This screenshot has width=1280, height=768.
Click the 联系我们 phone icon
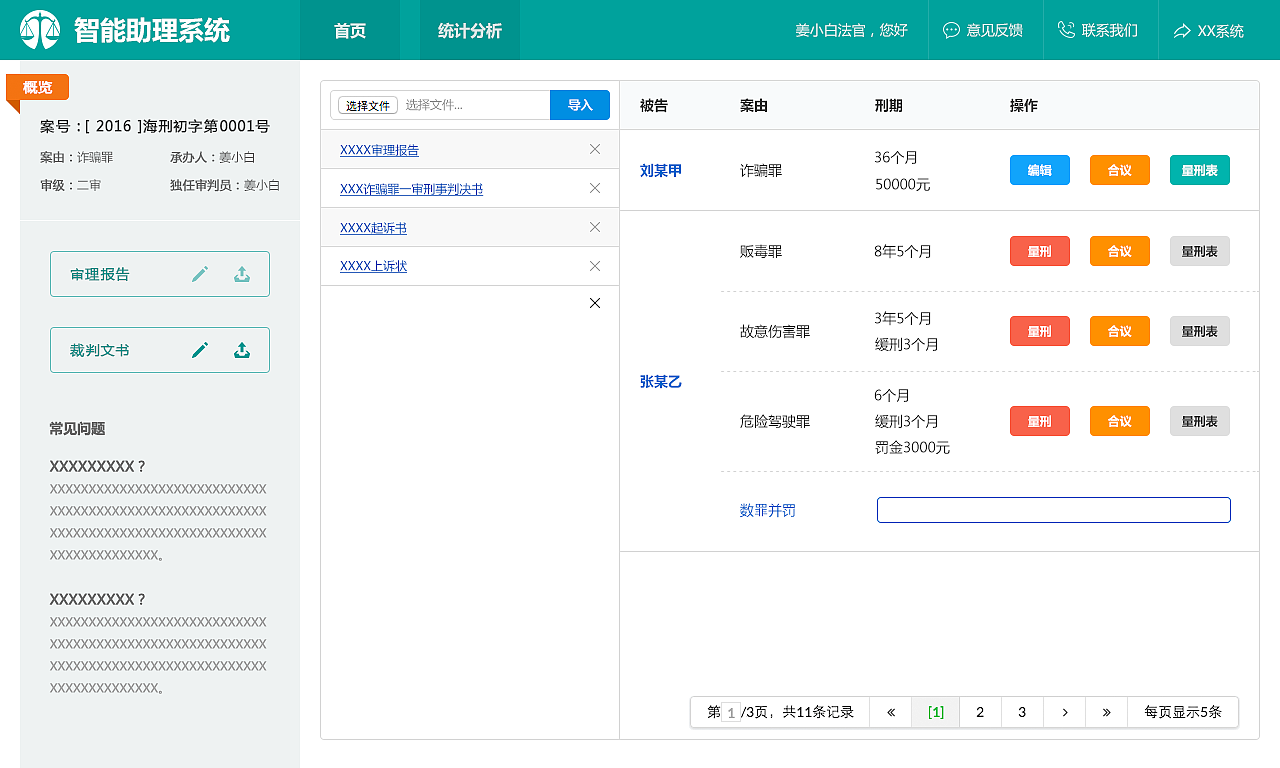point(1066,30)
